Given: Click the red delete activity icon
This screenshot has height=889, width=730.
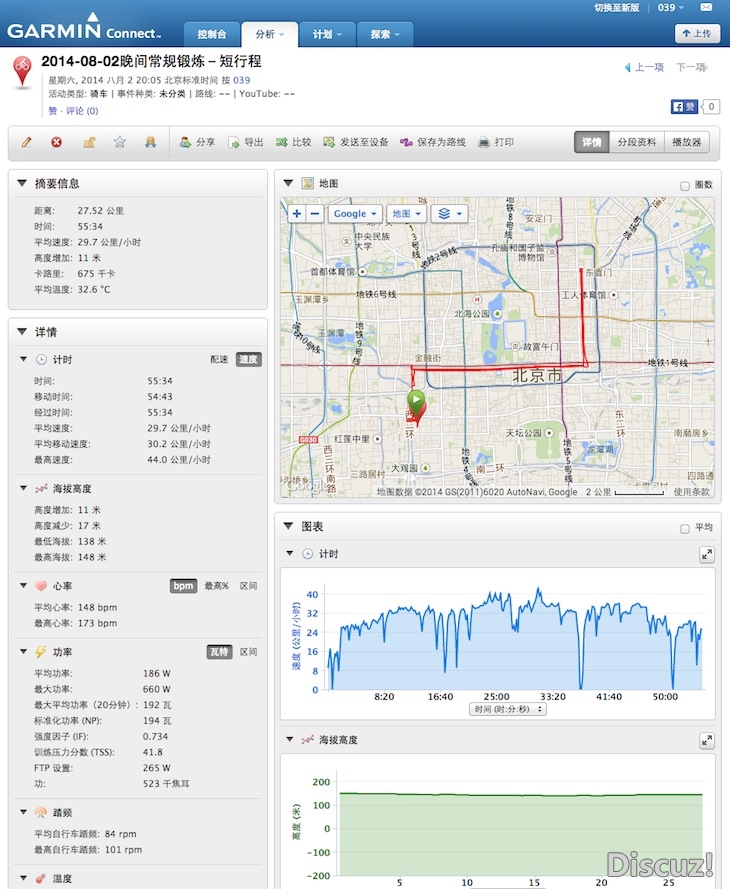Looking at the screenshot, I should click(x=56, y=142).
